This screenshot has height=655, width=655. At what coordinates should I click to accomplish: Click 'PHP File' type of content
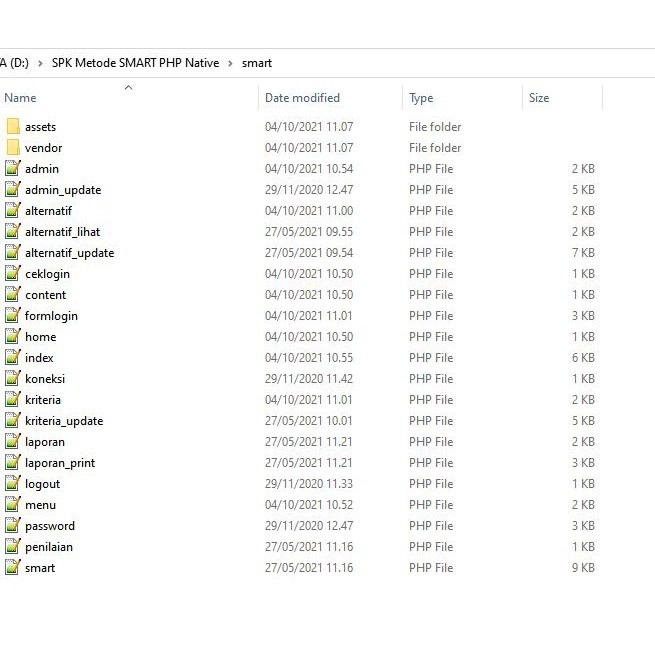tap(431, 295)
